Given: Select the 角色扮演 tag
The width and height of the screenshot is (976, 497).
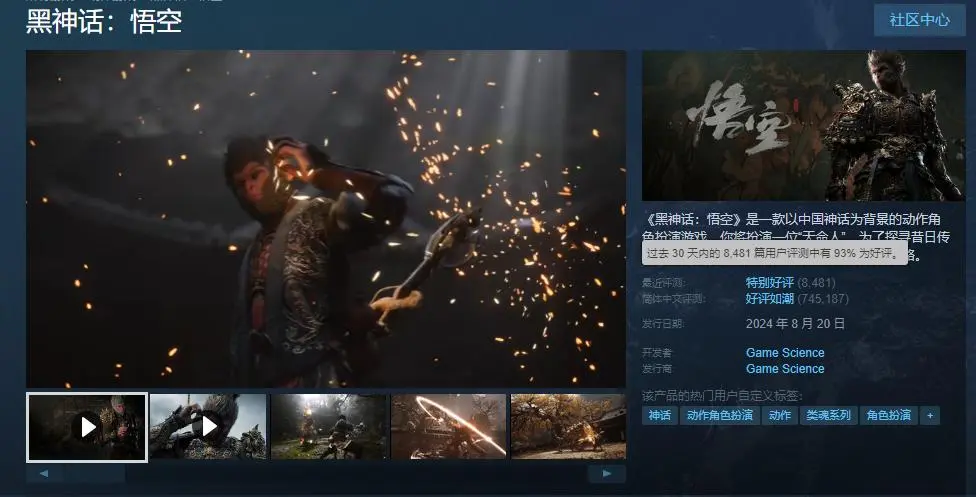Looking at the screenshot, I should [x=889, y=415].
